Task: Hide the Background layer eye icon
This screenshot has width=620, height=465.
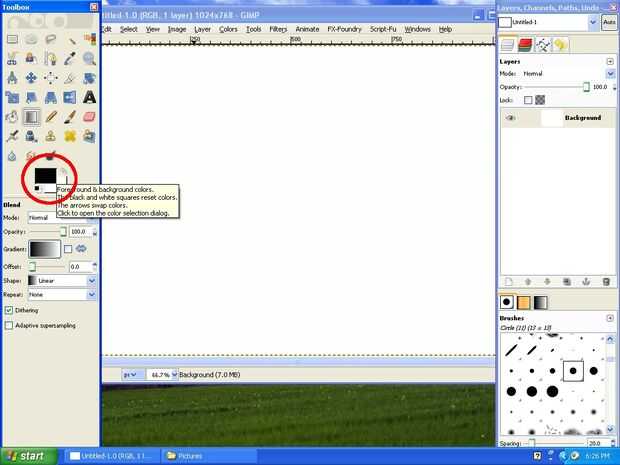Action: [x=510, y=118]
